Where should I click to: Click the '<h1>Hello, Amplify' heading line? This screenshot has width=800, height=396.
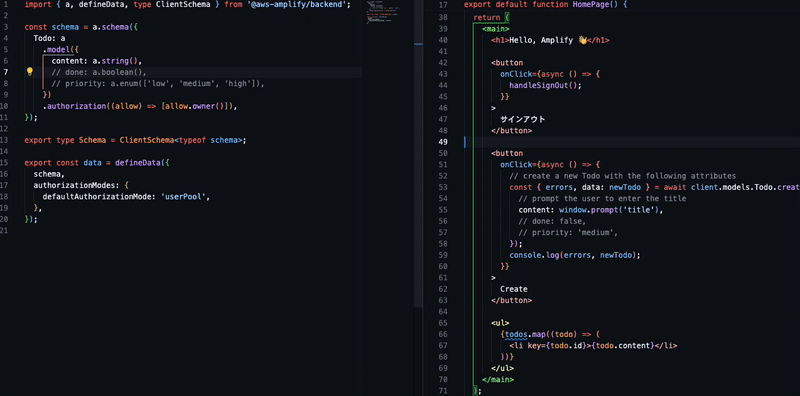tap(550, 40)
